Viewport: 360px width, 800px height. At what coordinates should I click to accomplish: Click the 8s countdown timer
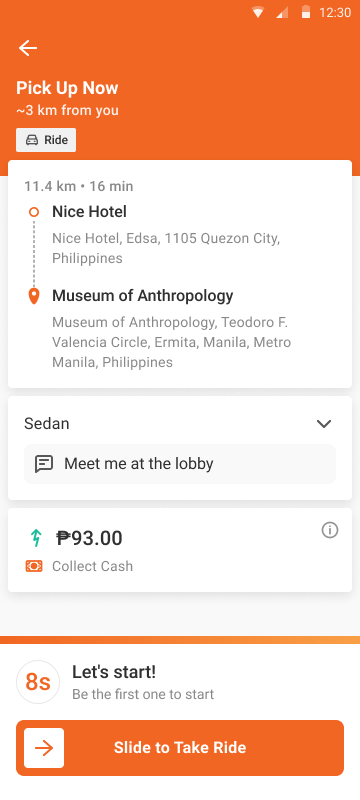pos(38,682)
